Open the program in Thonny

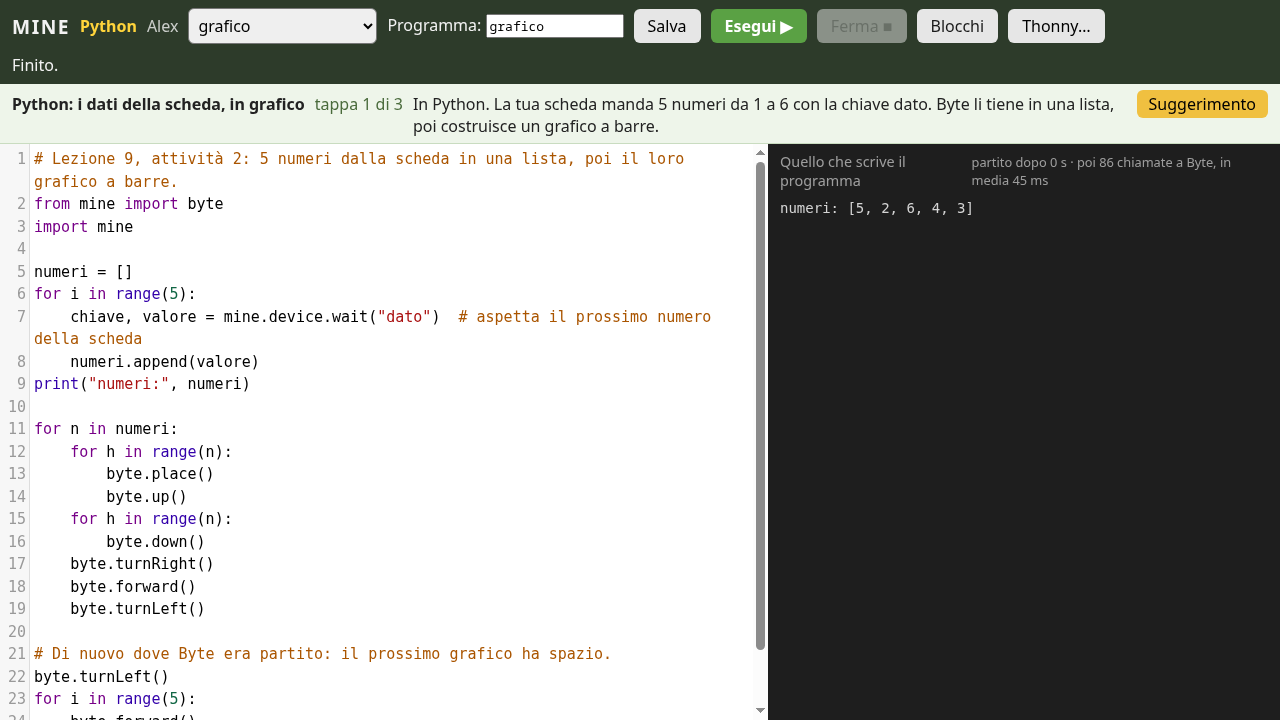(1056, 26)
